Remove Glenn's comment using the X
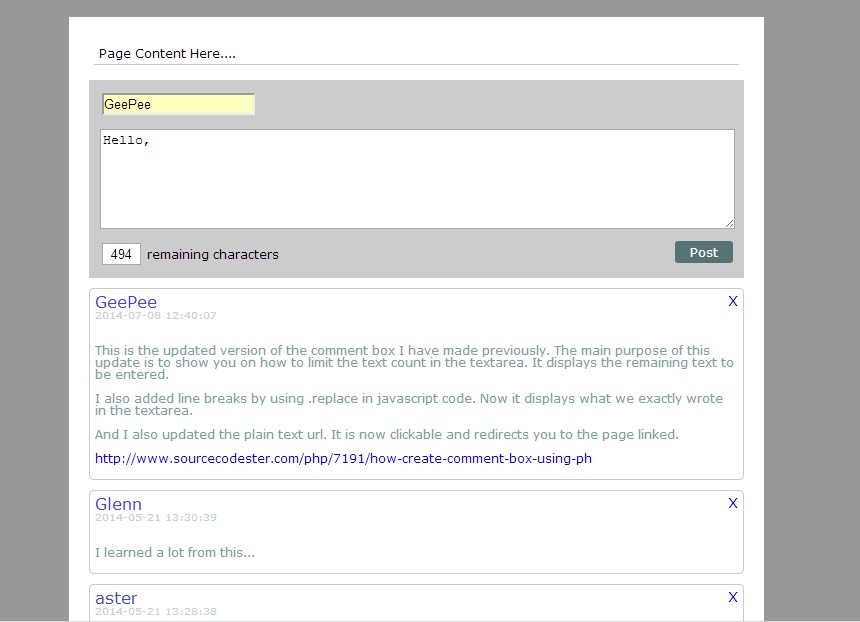The width and height of the screenshot is (860, 622). (x=732, y=503)
